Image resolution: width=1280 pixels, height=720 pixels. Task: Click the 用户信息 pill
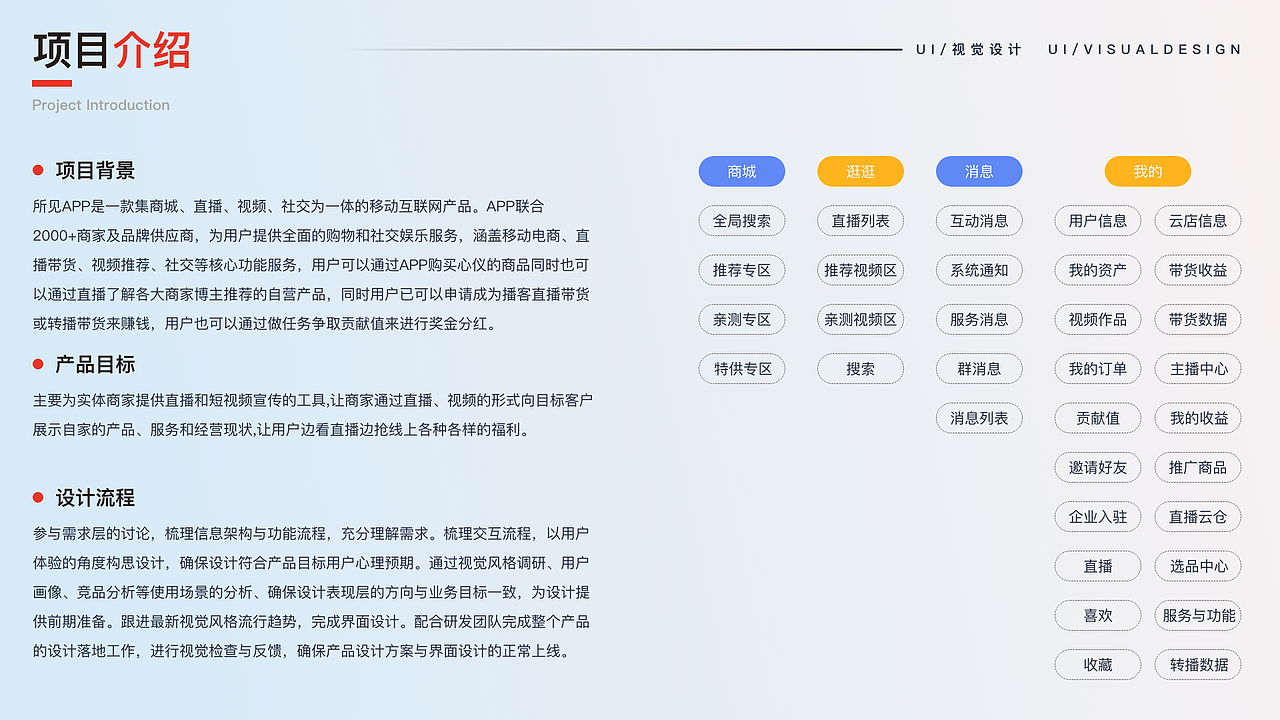click(x=1098, y=221)
